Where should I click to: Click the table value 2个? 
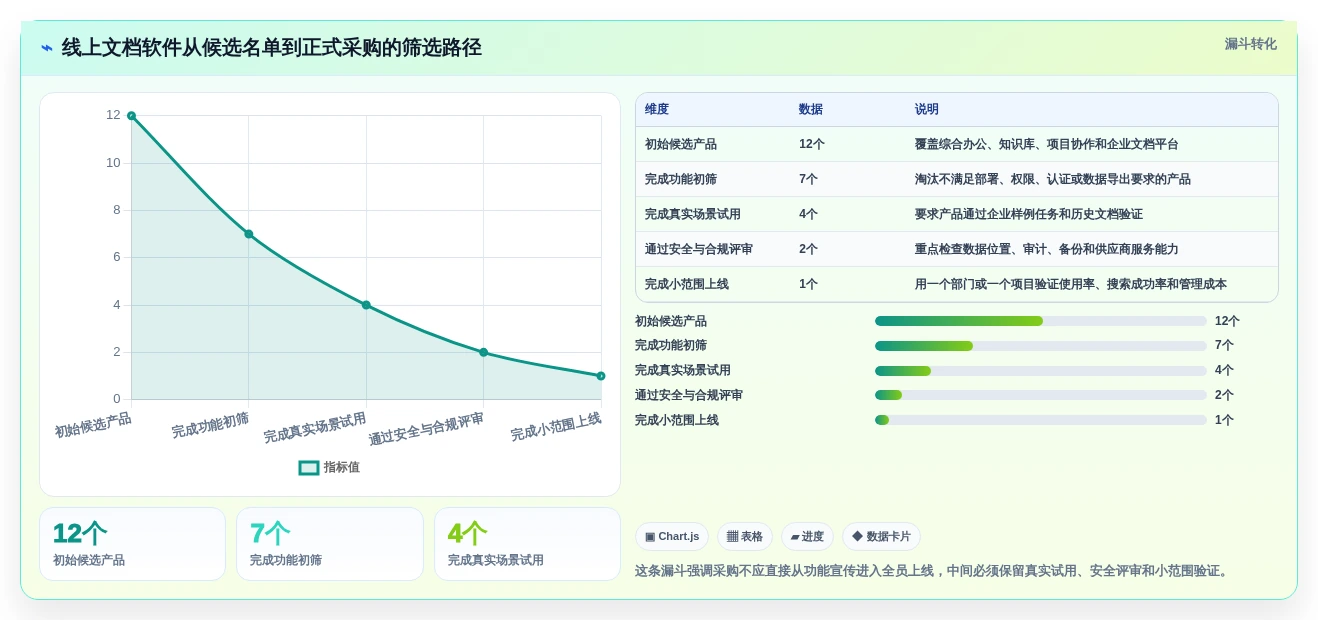[809, 250]
